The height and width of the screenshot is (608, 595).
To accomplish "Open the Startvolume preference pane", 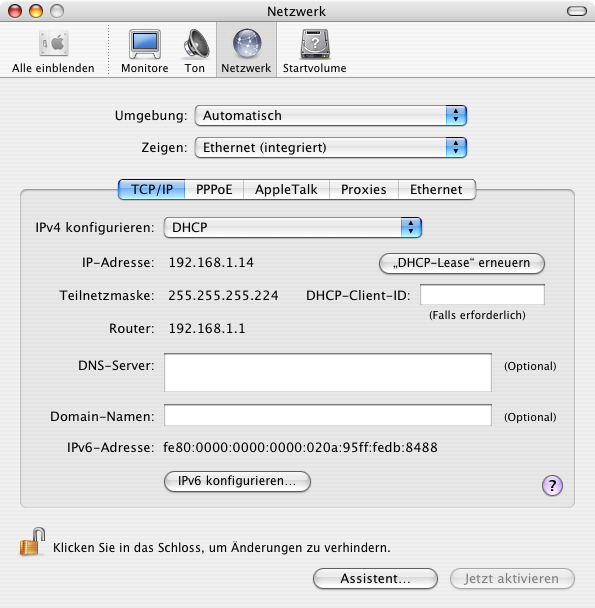I will [x=315, y=52].
